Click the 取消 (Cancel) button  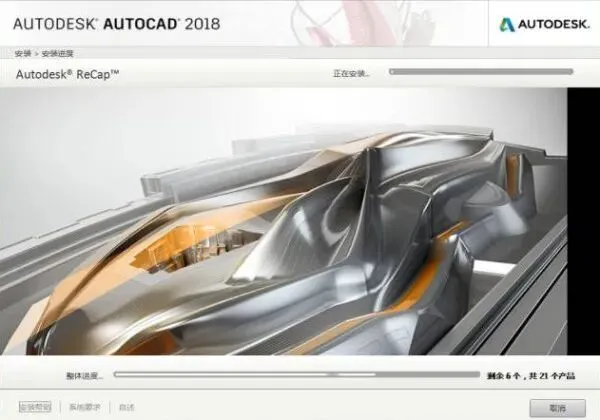(x=557, y=408)
